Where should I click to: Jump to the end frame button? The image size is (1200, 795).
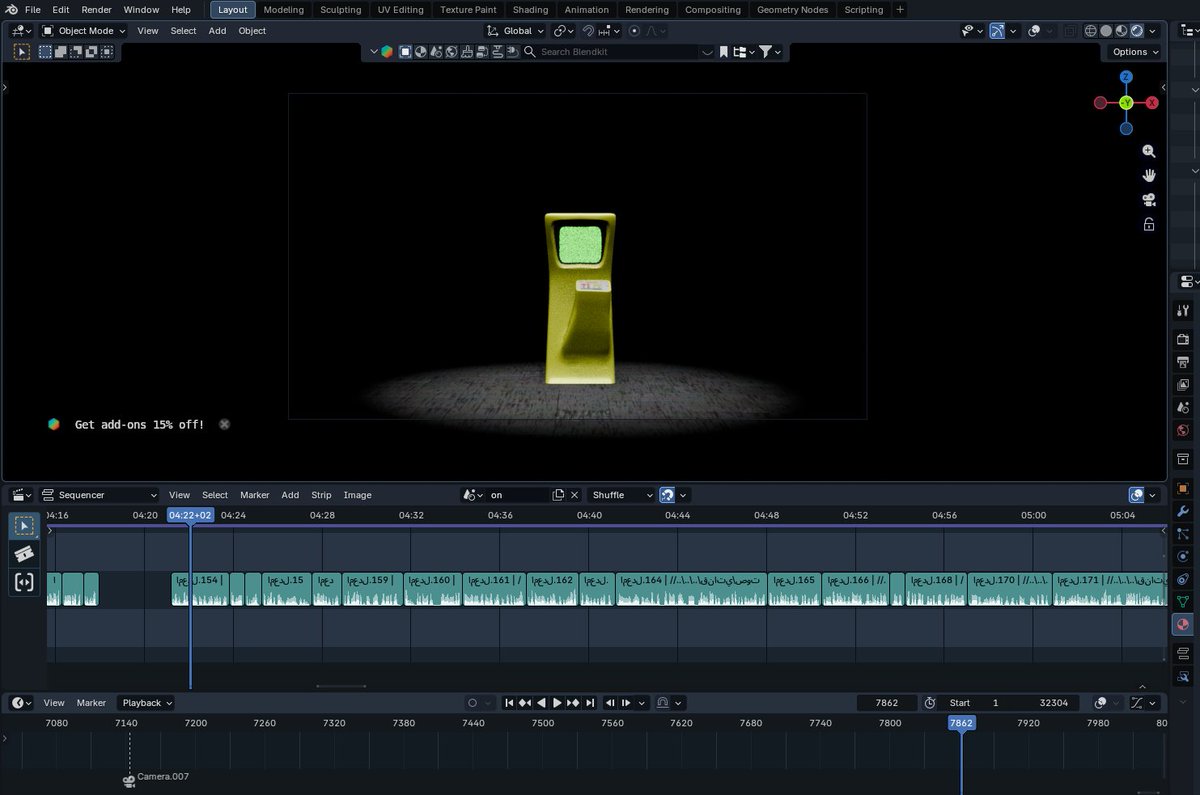pyautogui.click(x=590, y=703)
